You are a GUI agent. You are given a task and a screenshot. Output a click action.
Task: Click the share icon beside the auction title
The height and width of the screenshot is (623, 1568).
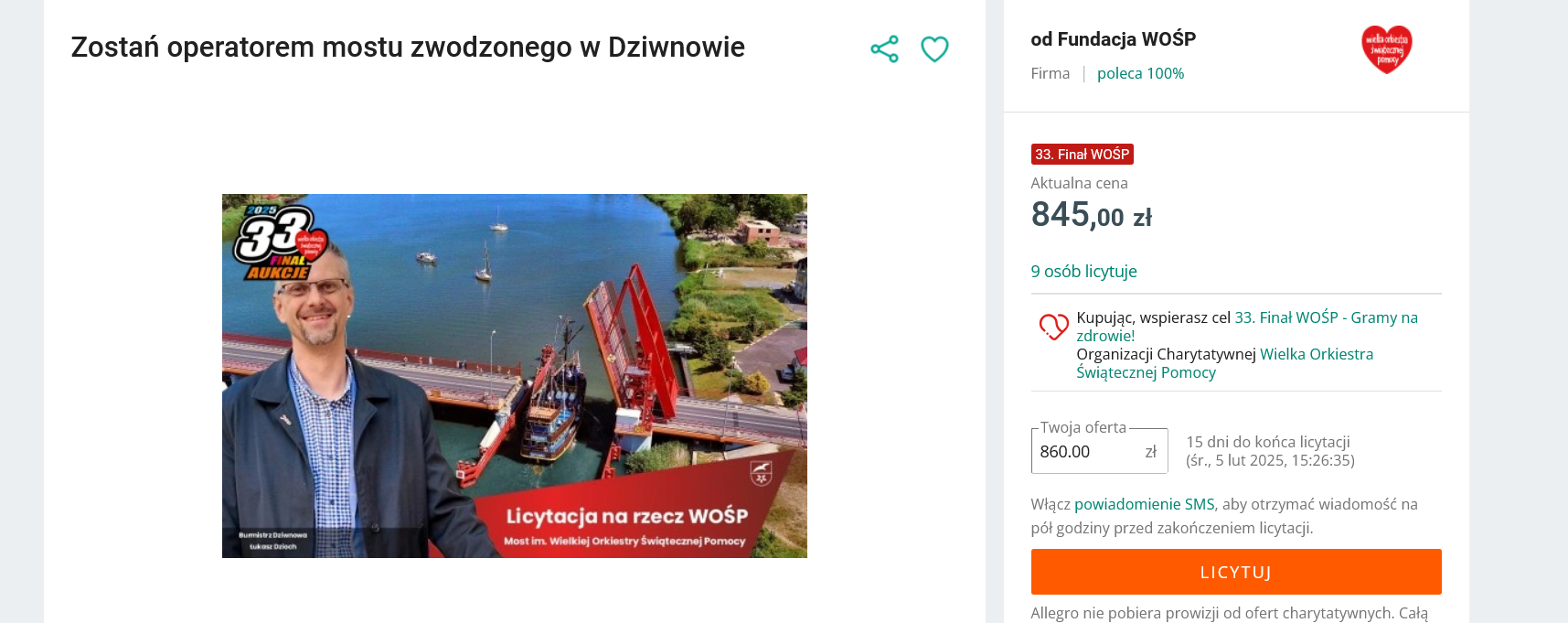884,48
